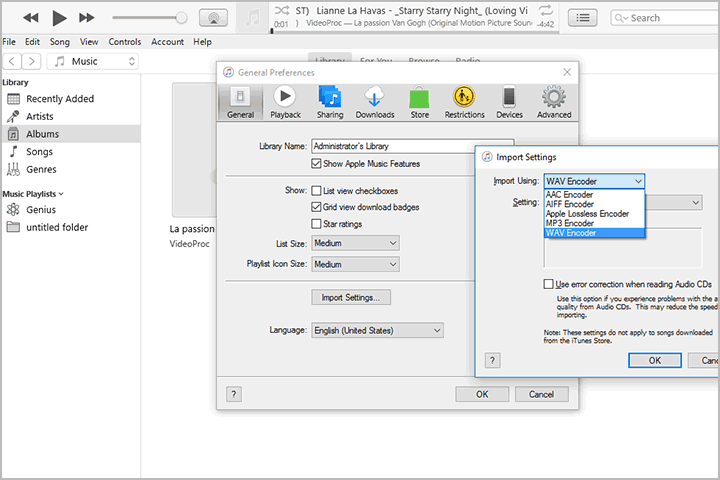The height and width of the screenshot is (480, 720).
Task: Expand the List Size dropdown
Action: 355,243
